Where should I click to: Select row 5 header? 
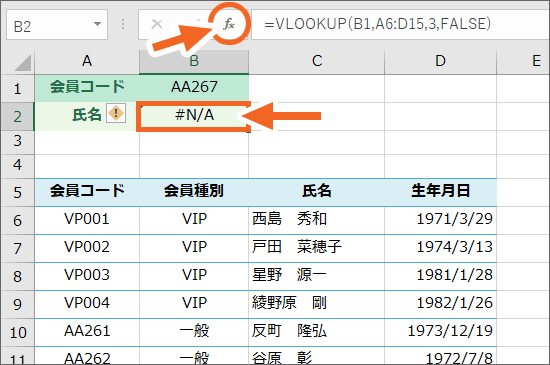coord(17,192)
